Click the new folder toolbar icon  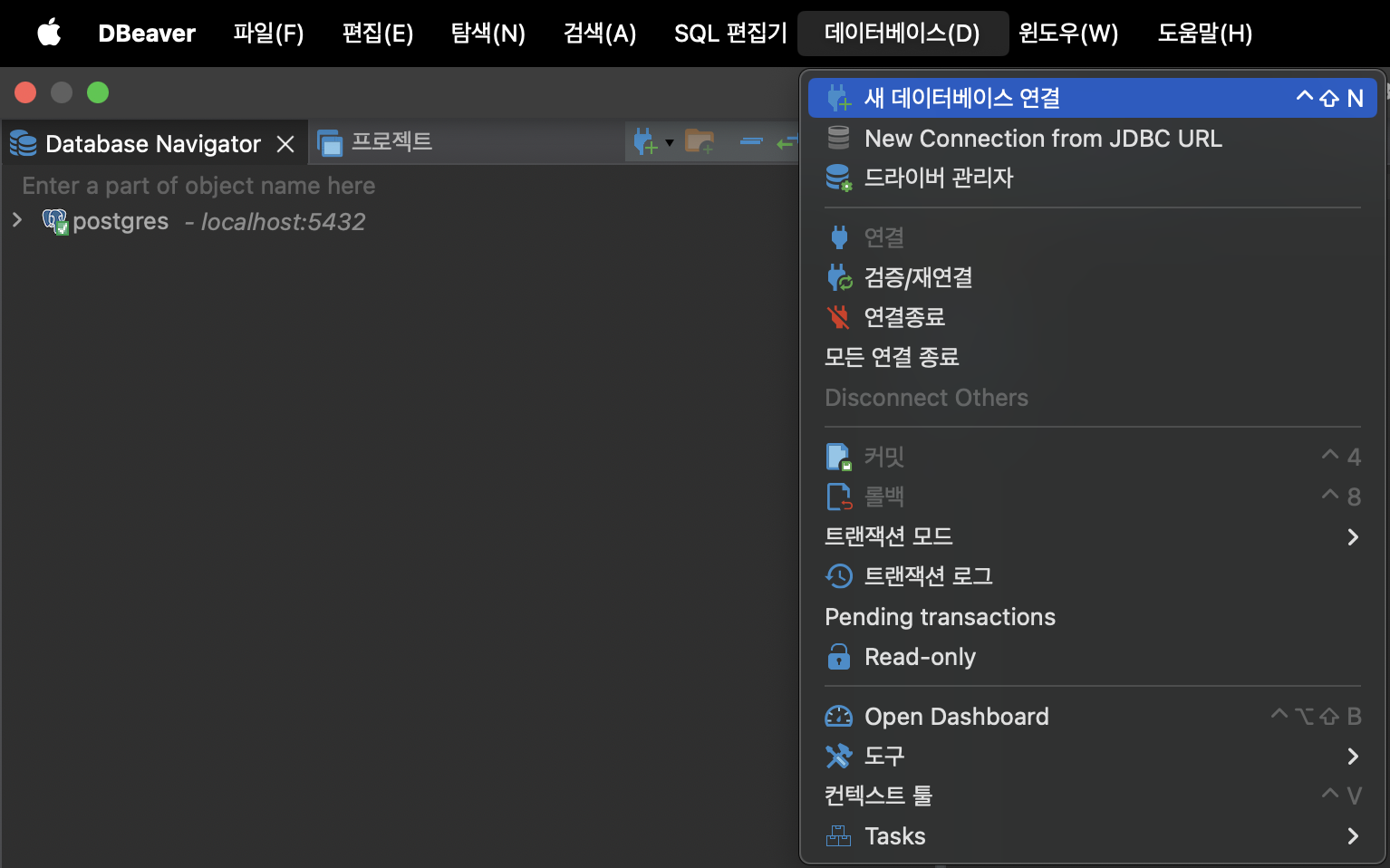(700, 141)
